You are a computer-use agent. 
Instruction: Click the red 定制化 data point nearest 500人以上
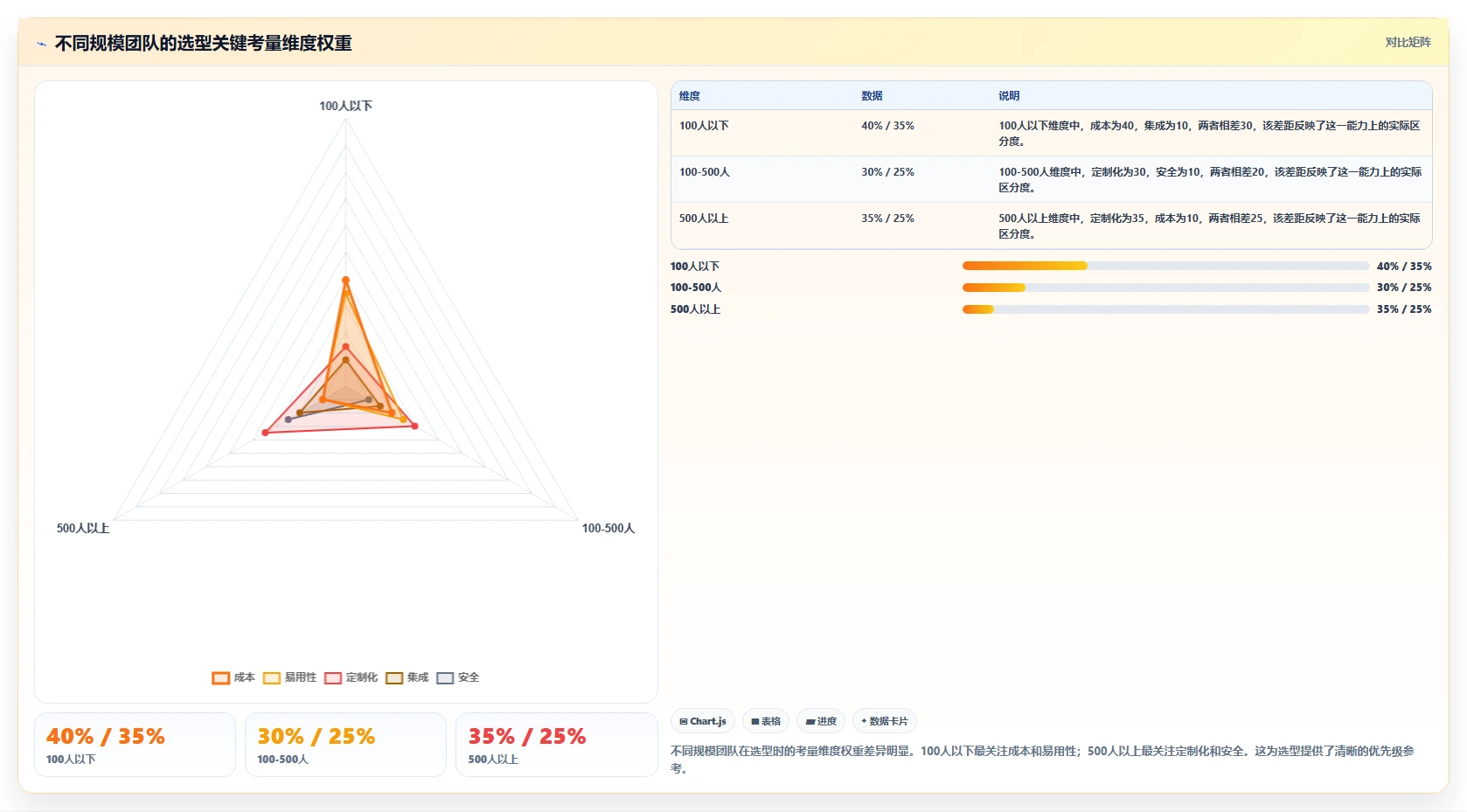(266, 433)
